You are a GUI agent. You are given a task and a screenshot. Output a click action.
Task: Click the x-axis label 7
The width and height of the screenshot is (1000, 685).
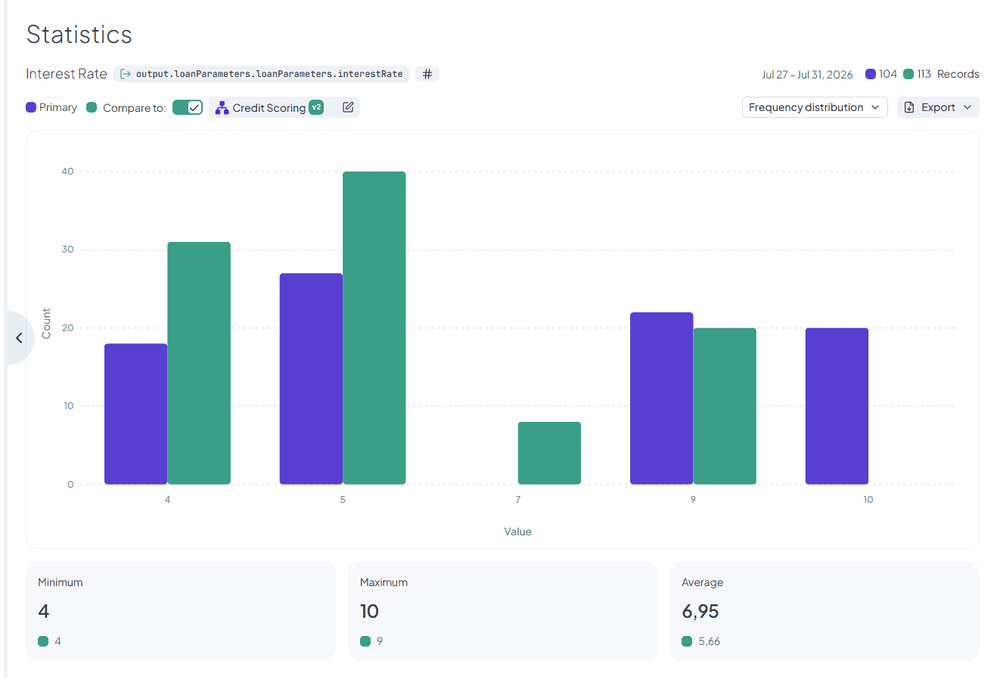(518, 499)
